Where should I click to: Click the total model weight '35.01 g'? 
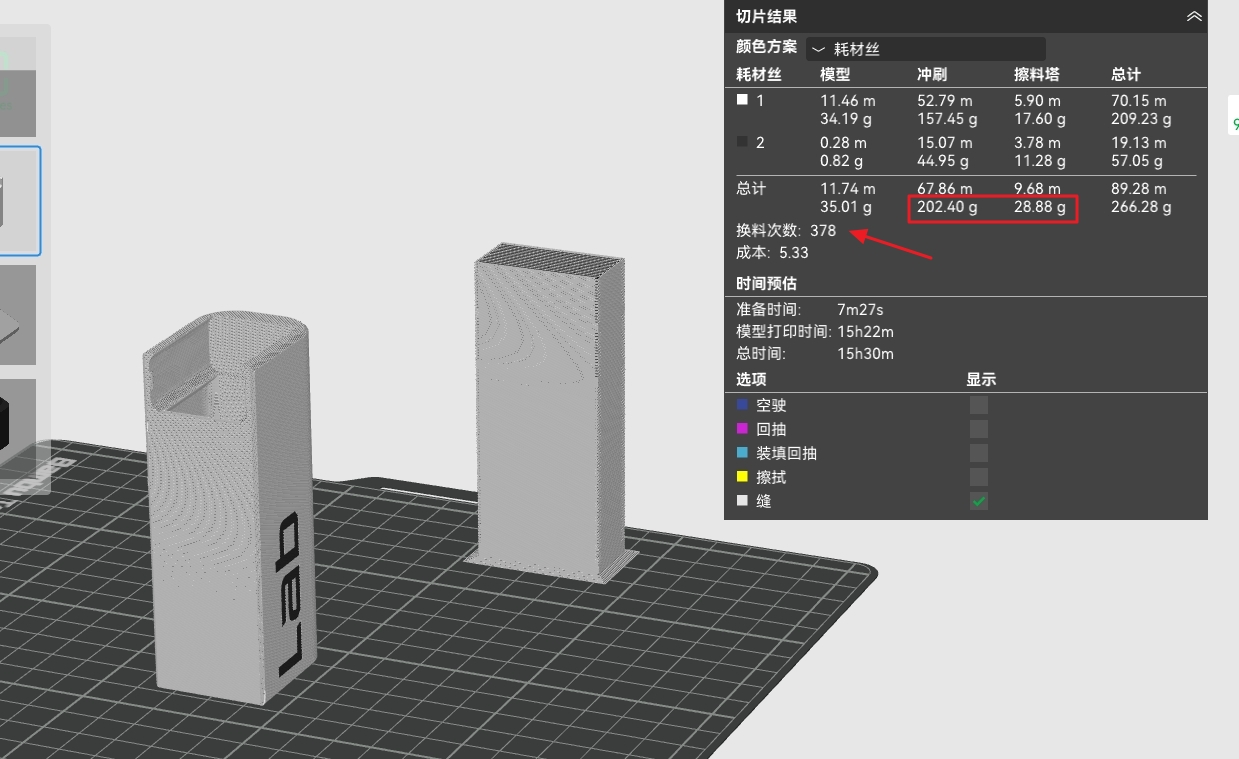(x=846, y=207)
